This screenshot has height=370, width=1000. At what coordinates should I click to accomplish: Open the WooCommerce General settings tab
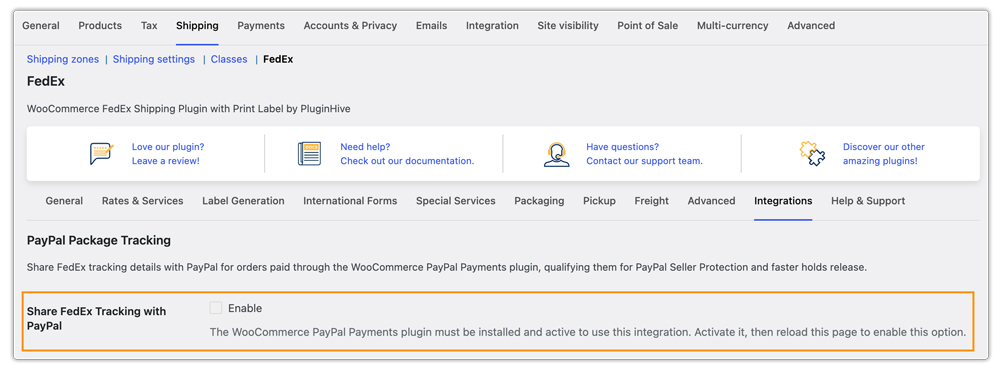click(x=41, y=26)
